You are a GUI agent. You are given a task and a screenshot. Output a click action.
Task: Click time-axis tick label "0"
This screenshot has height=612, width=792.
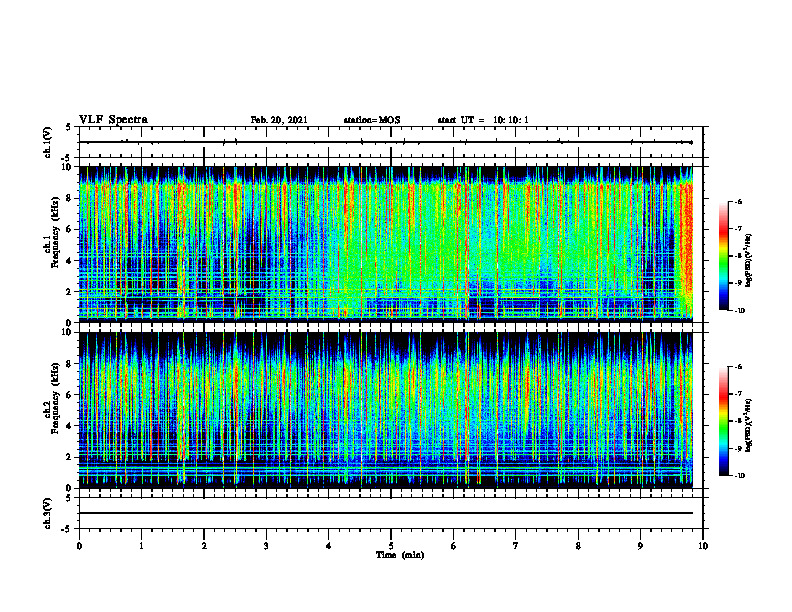[79, 546]
